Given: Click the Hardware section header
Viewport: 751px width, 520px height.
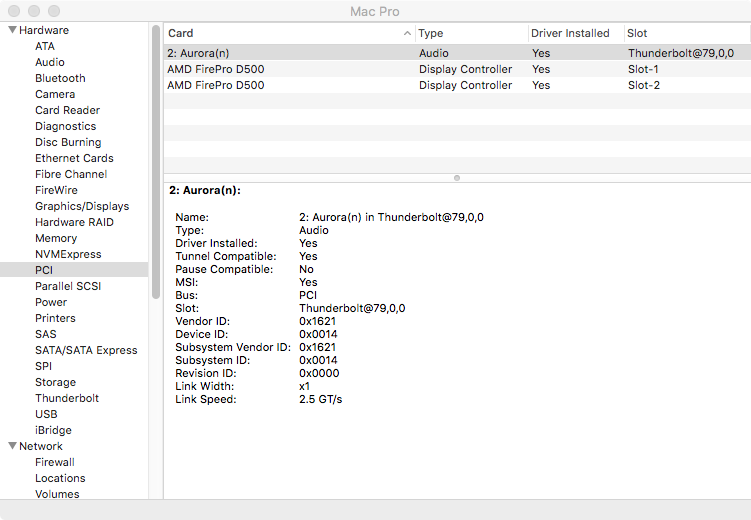Looking at the screenshot, I should click(44, 30).
